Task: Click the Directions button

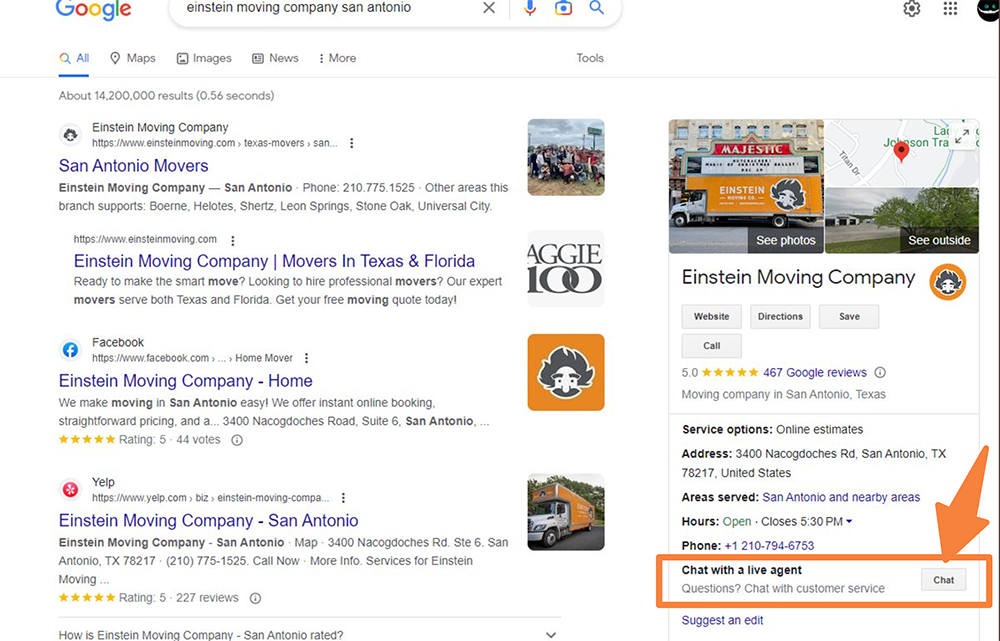Action: click(780, 316)
